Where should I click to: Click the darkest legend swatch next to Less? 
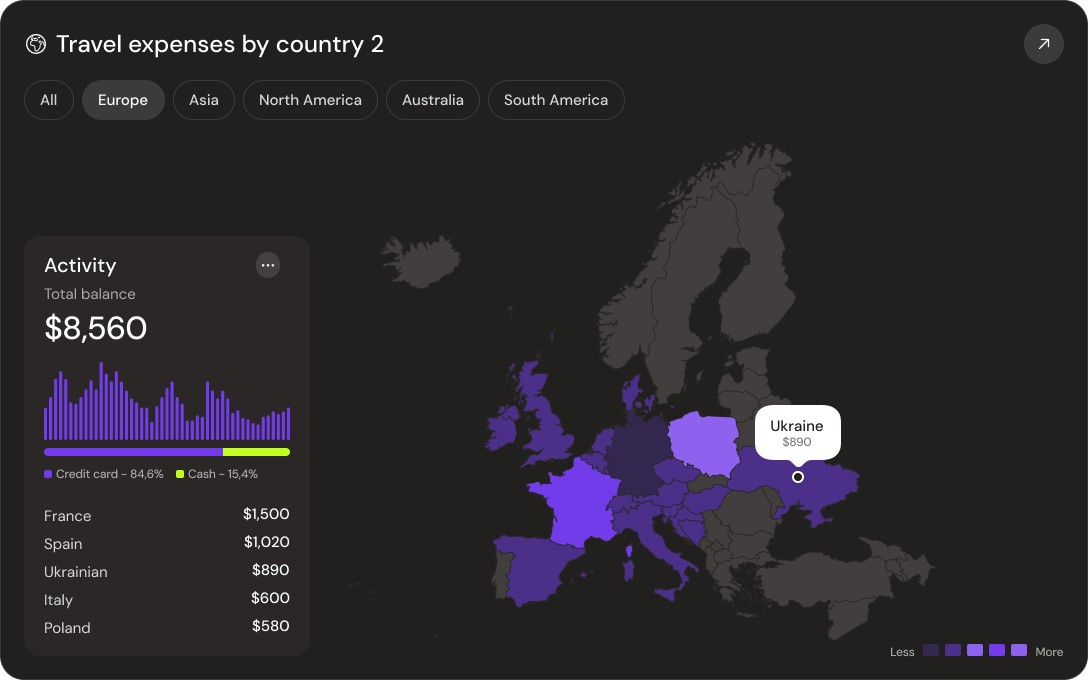click(x=931, y=650)
